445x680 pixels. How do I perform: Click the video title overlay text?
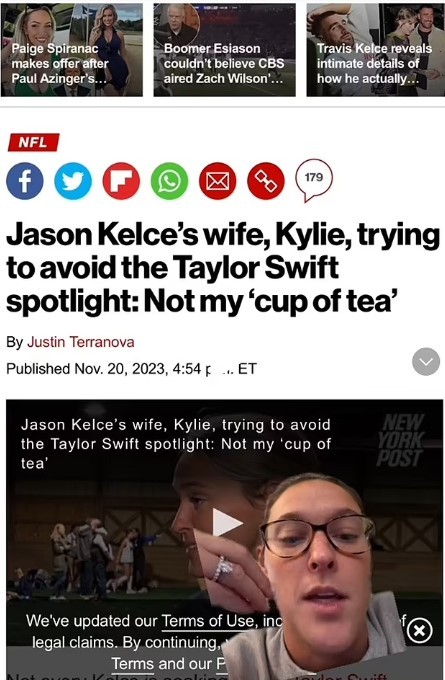coord(176,444)
